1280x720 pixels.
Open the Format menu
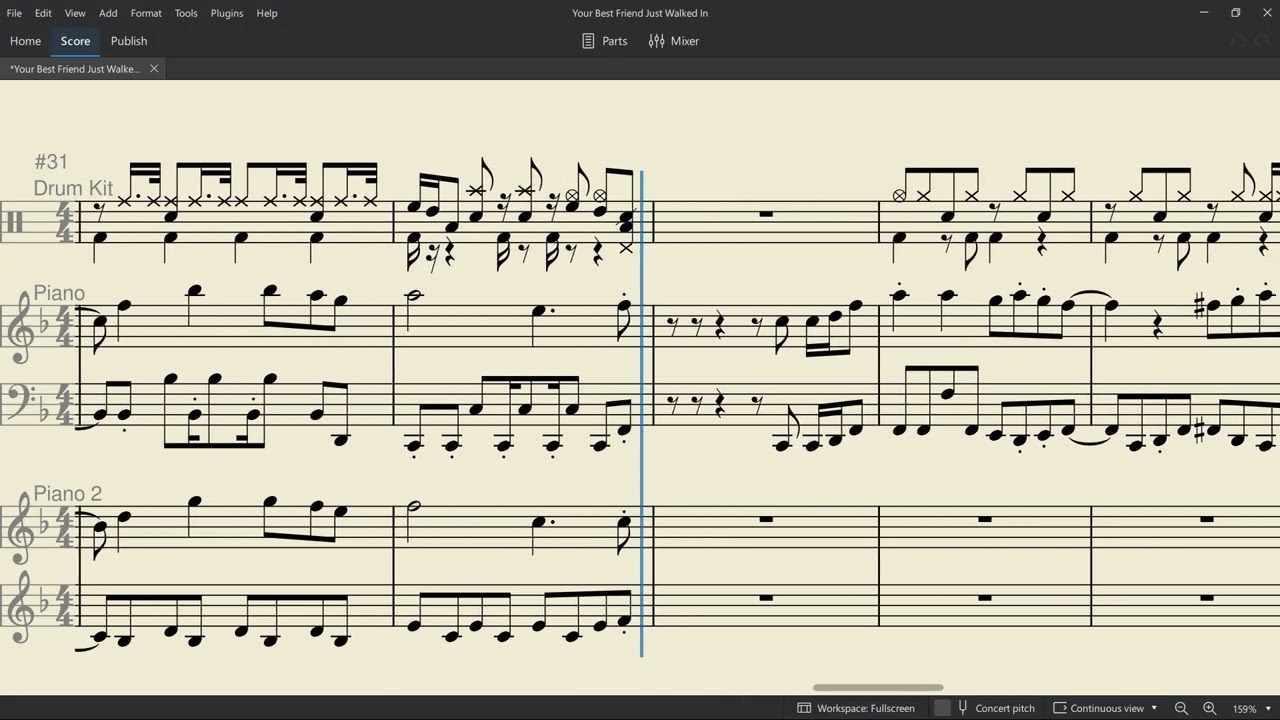click(146, 13)
